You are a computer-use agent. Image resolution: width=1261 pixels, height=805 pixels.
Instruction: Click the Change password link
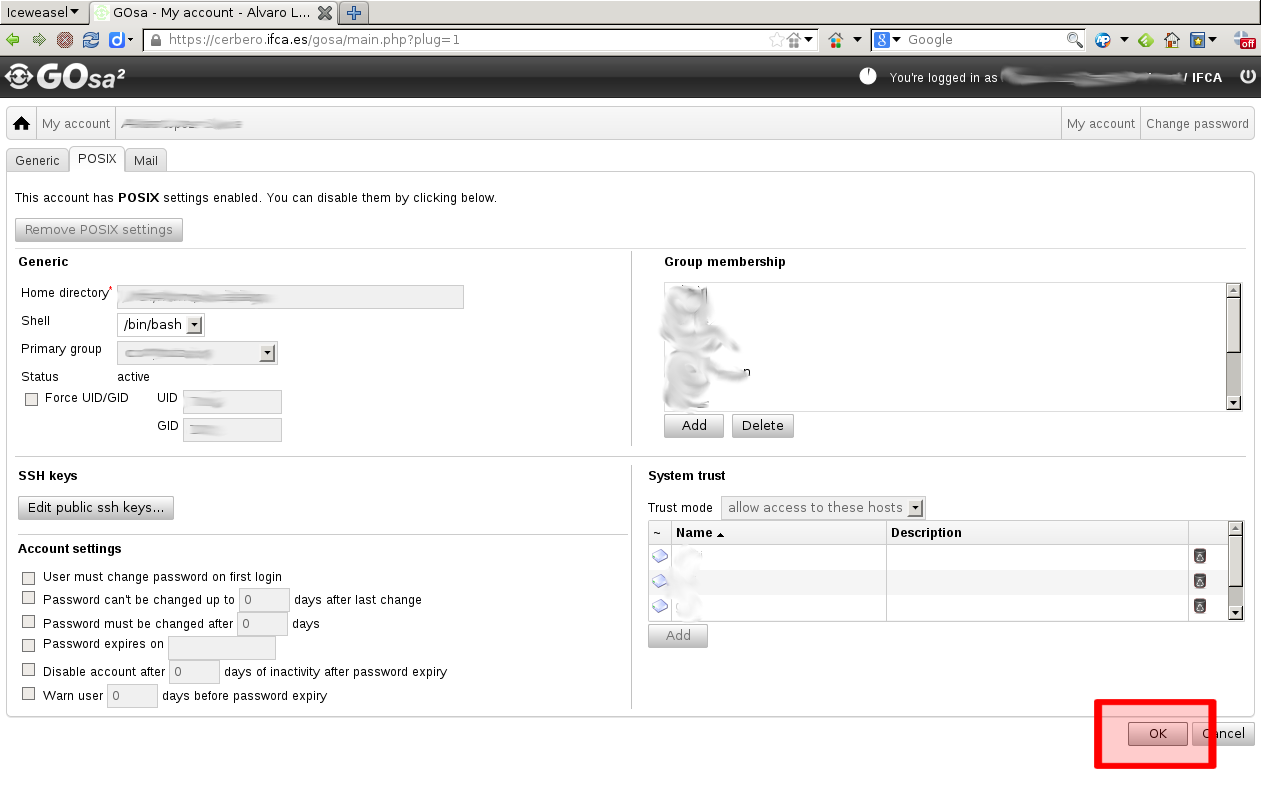point(1196,124)
